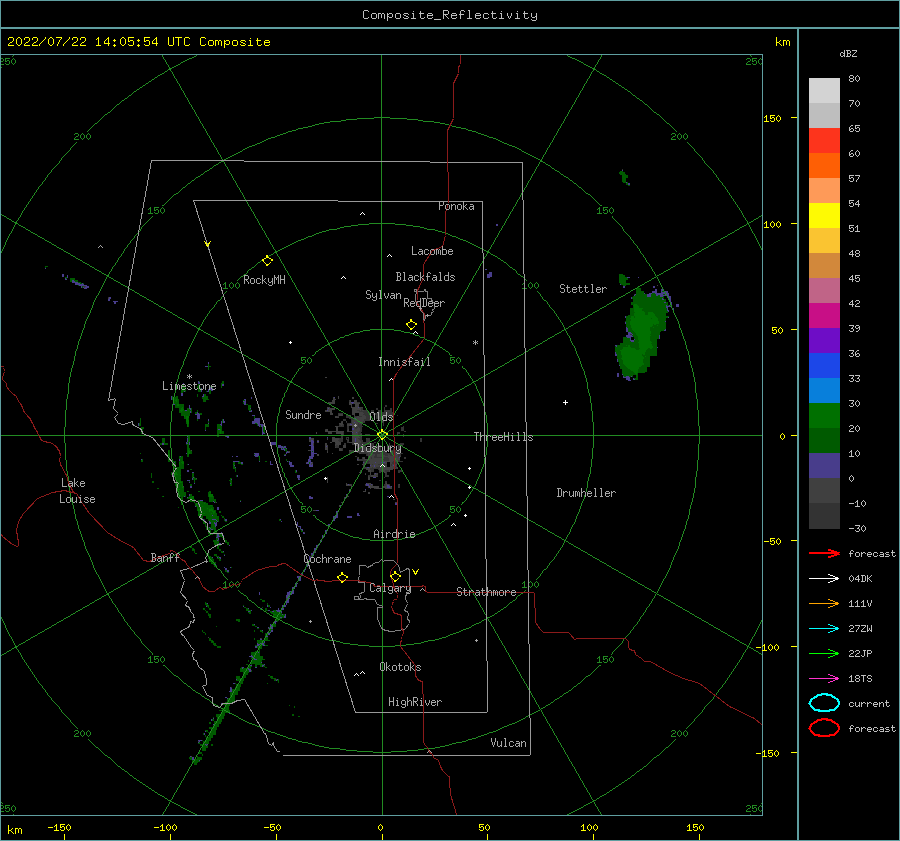Viewport: 900px width, 841px height.
Task: Click the 'Cochrane' city label
Action: tap(327, 559)
